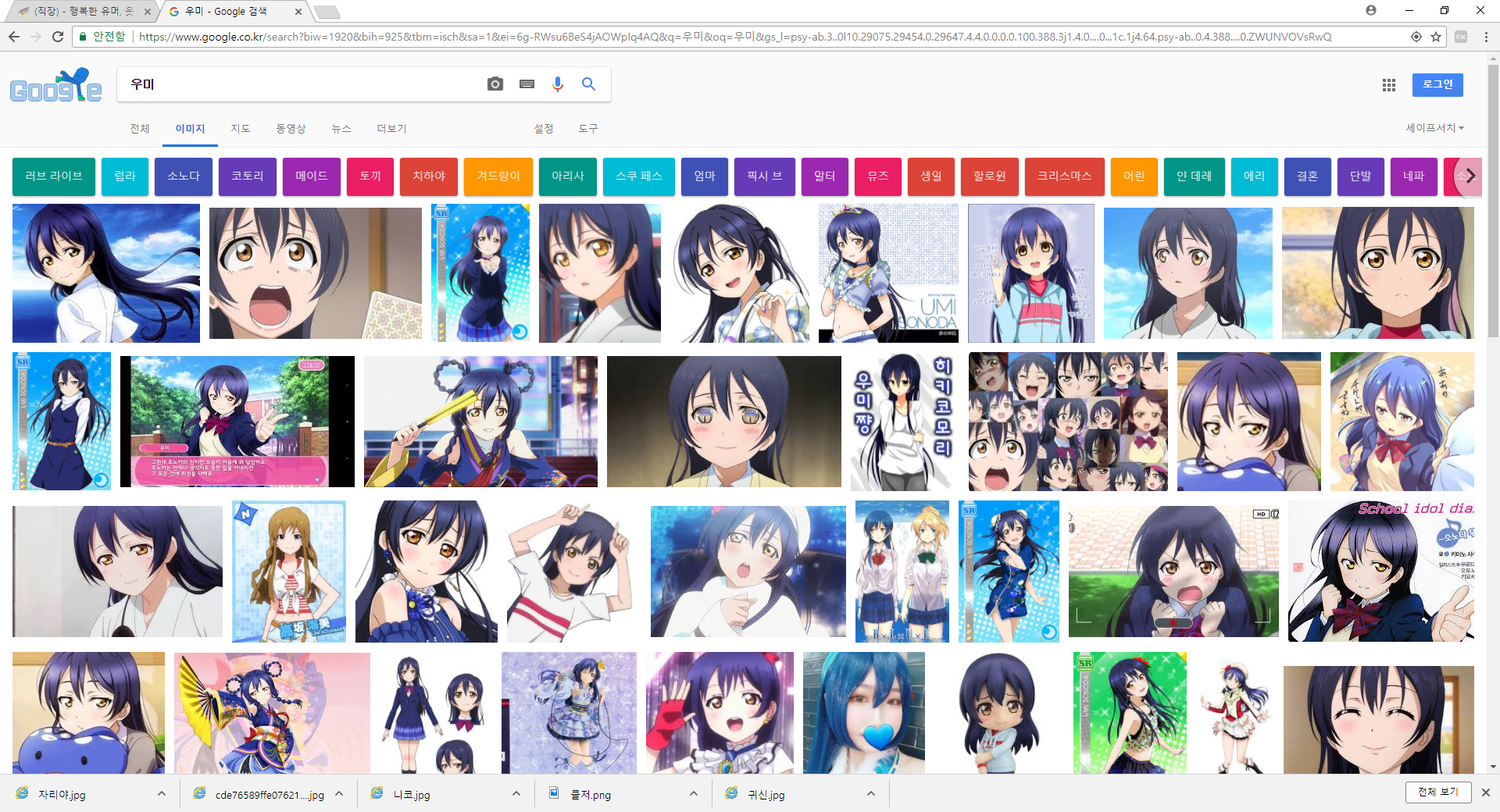The height and width of the screenshot is (812, 1500).
Task: Open a new browser tab
Action: 327,12
